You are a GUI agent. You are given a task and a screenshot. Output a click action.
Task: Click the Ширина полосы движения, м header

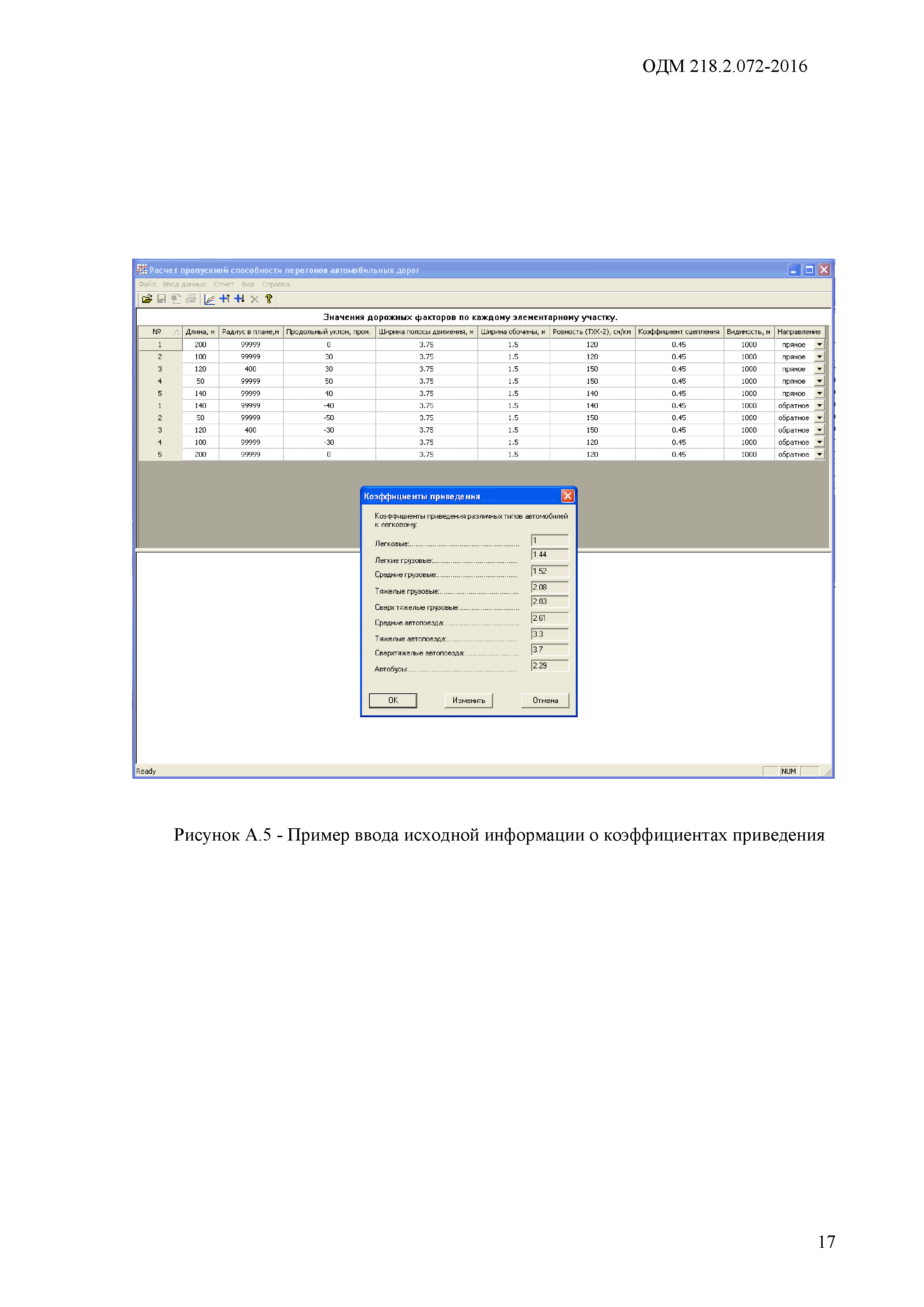tap(426, 332)
